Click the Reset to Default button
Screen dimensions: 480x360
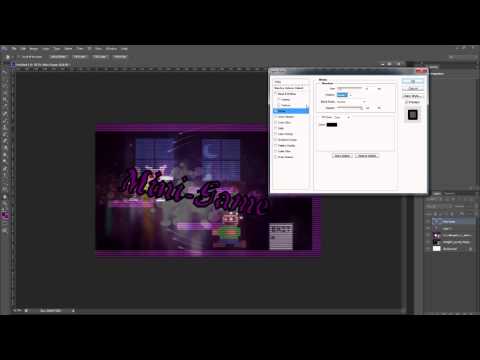click(367, 156)
